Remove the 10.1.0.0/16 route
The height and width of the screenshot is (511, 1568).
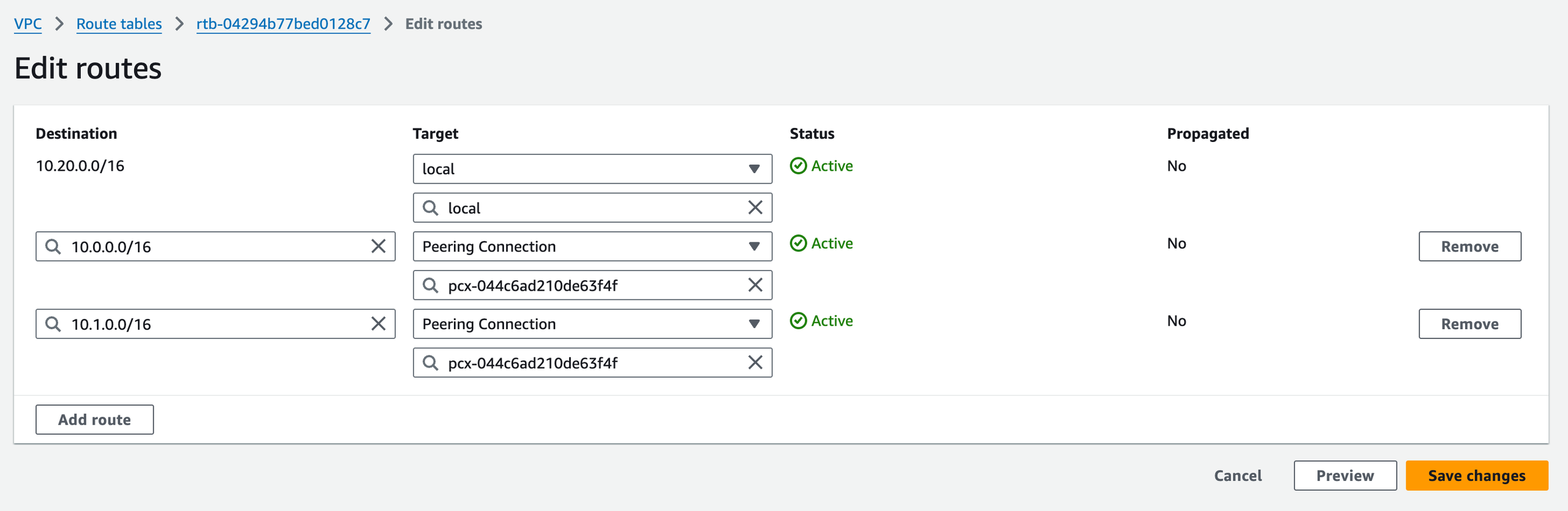[1469, 324]
